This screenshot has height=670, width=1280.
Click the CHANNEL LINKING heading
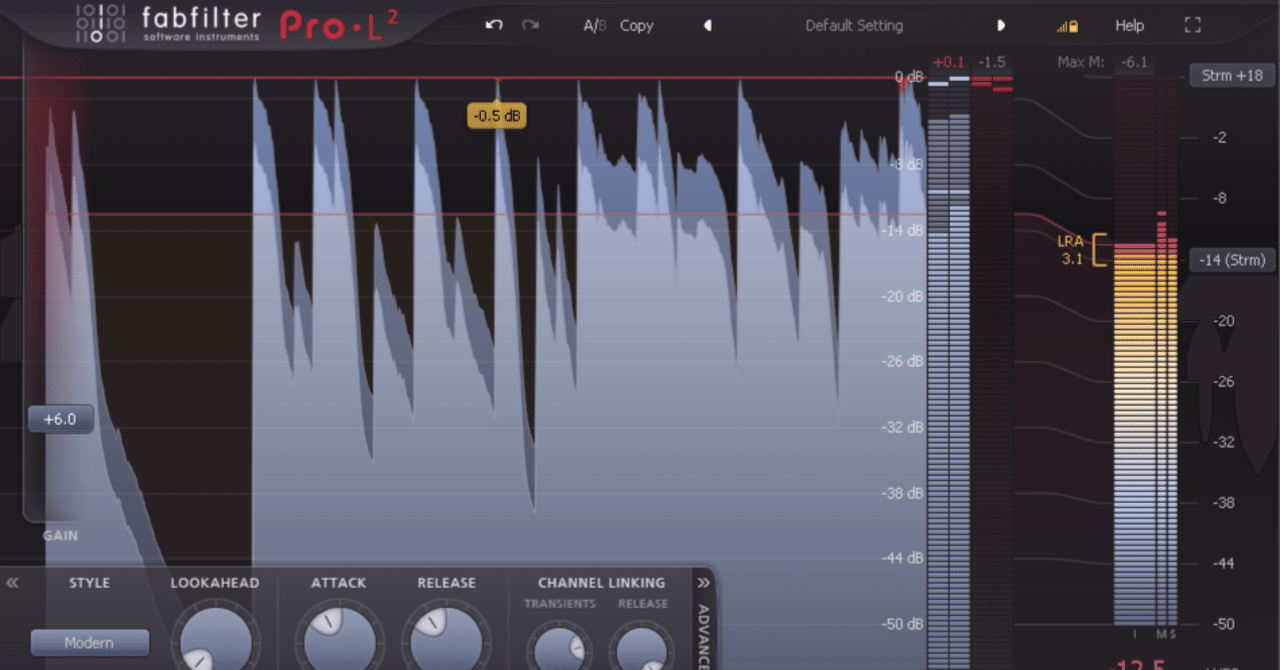click(601, 582)
